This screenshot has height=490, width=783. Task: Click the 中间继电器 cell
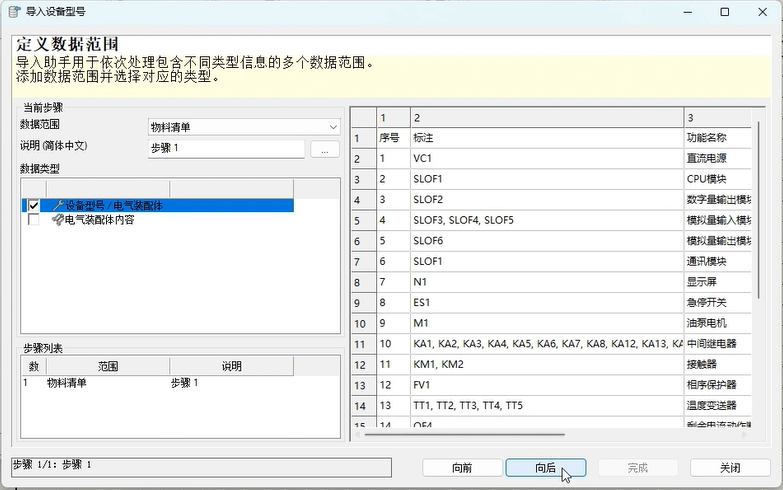pyautogui.click(x=718, y=344)
